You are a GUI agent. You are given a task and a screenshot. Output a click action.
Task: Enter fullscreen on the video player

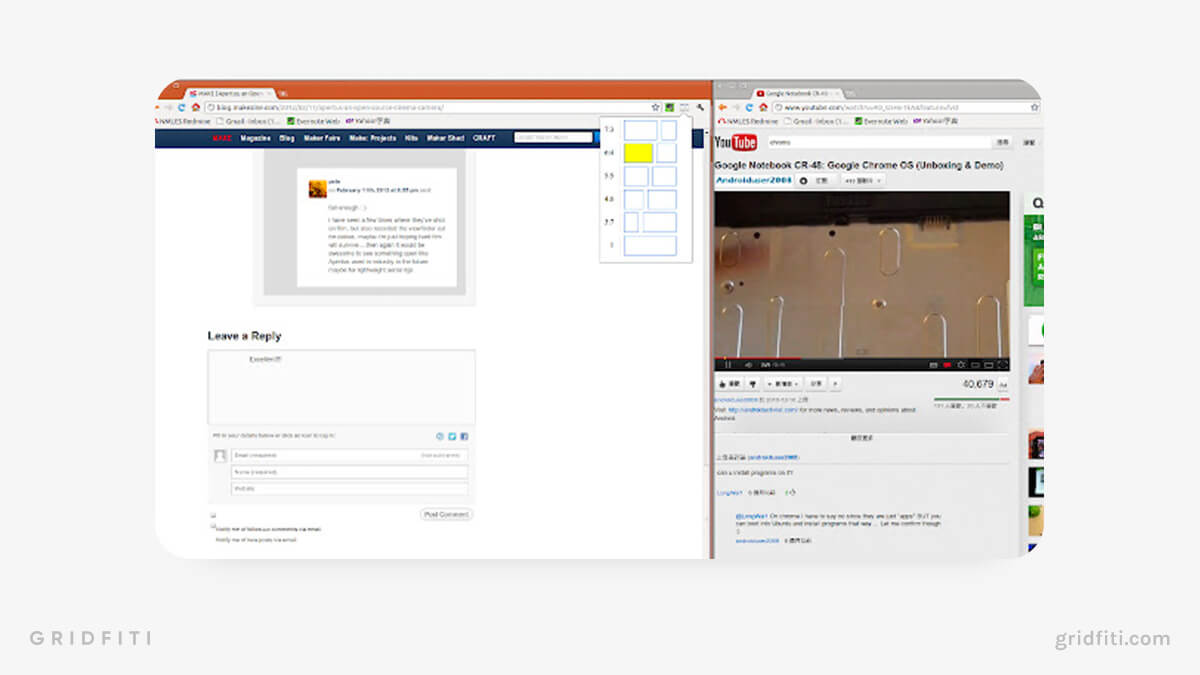click(x=1003, y=364)
